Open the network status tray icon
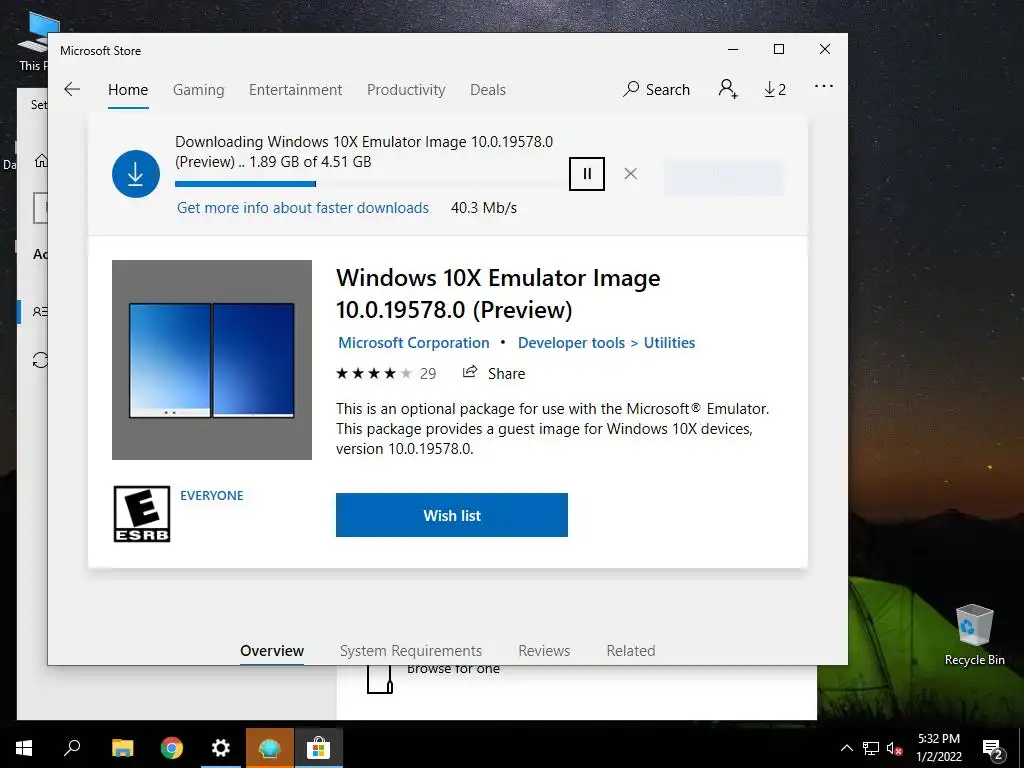The image size is (1024, 768). [871, 748]
